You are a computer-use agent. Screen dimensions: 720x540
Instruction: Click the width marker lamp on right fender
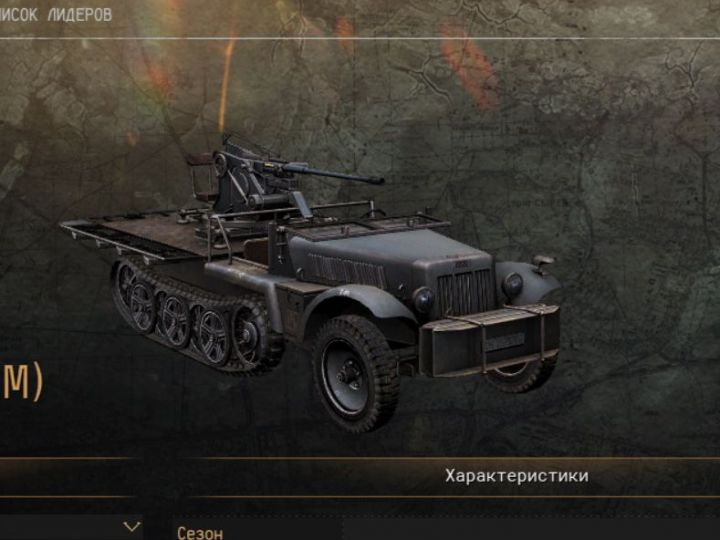[x=544, y=263]
